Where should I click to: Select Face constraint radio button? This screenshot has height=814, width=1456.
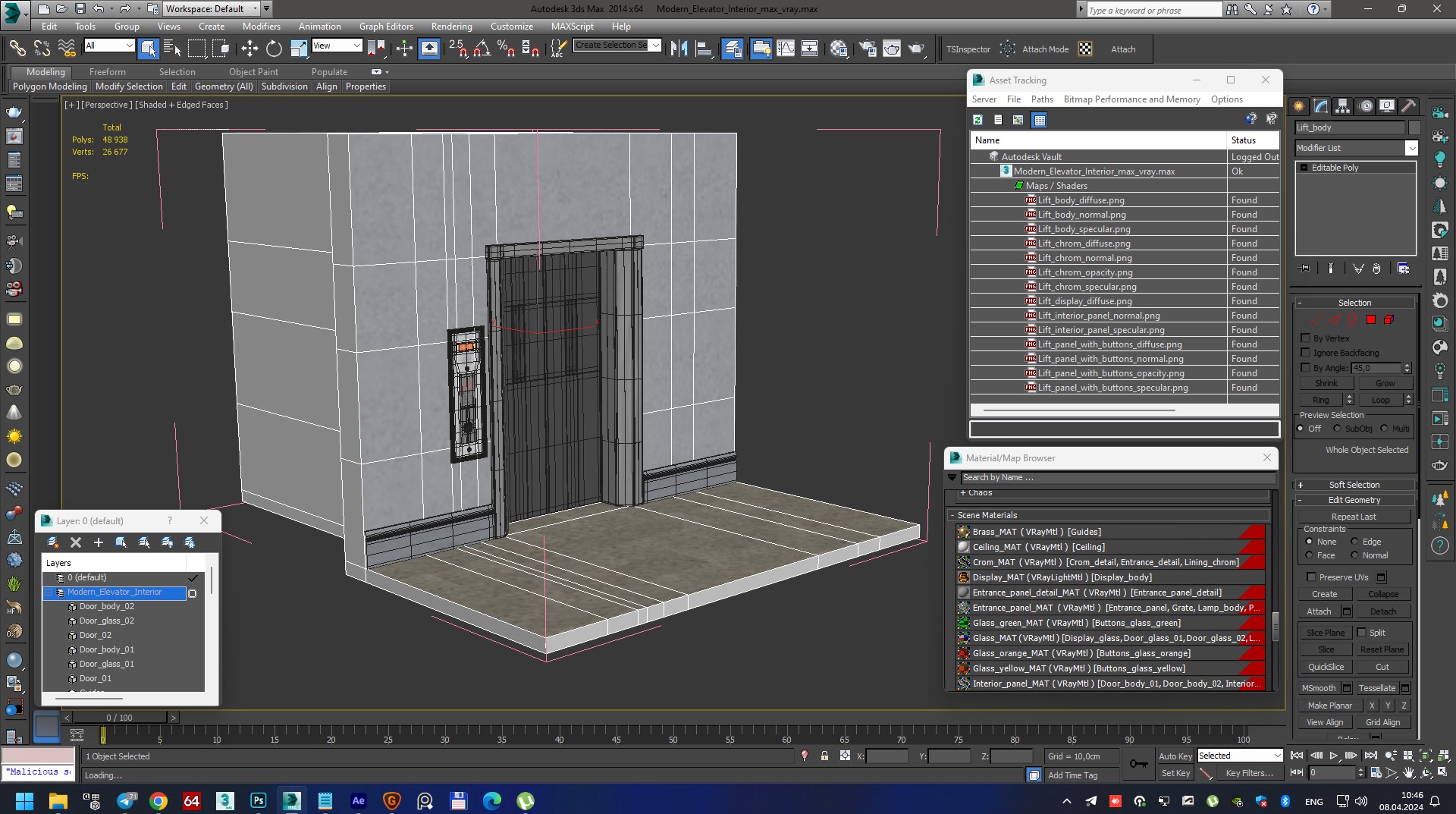tap(1309, 555)
